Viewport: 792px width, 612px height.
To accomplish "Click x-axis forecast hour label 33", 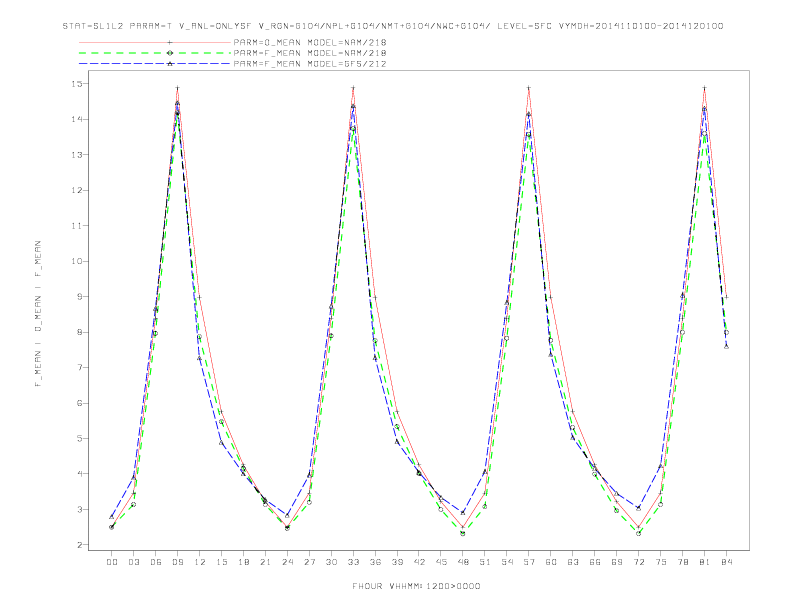I will click(x=354, y=562).
